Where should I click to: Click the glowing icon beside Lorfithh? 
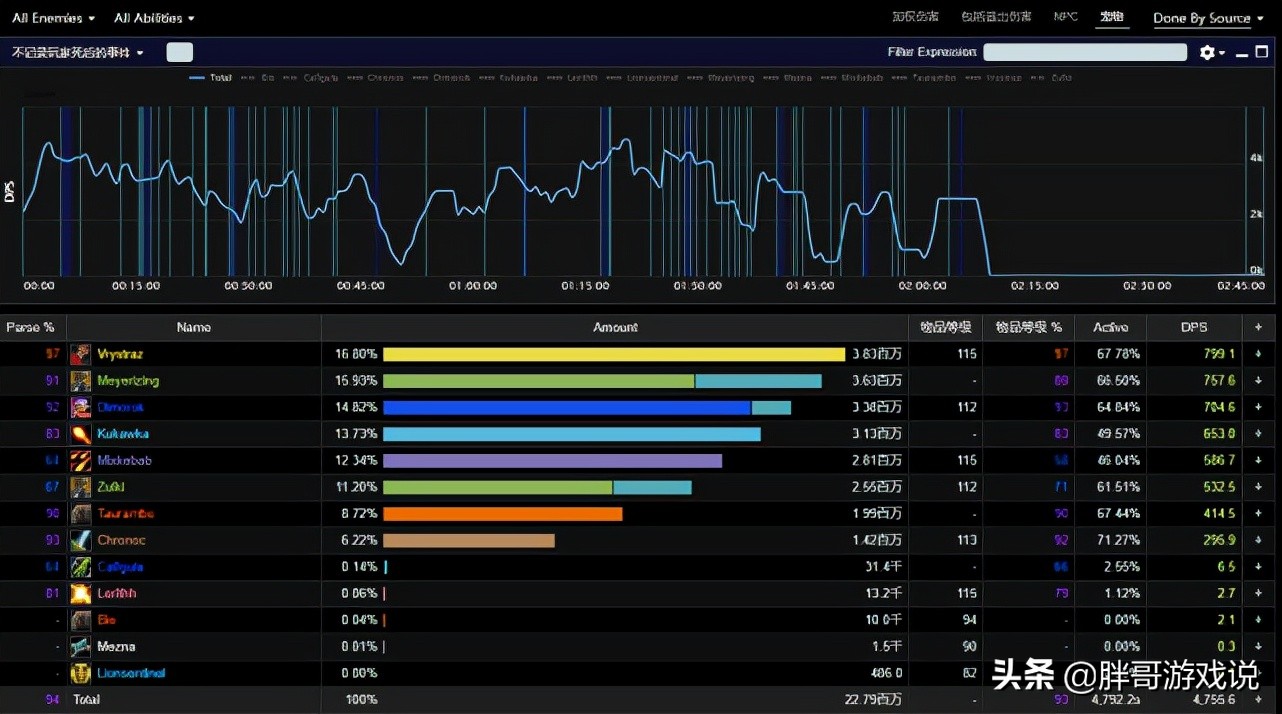[x=80, y=594]
